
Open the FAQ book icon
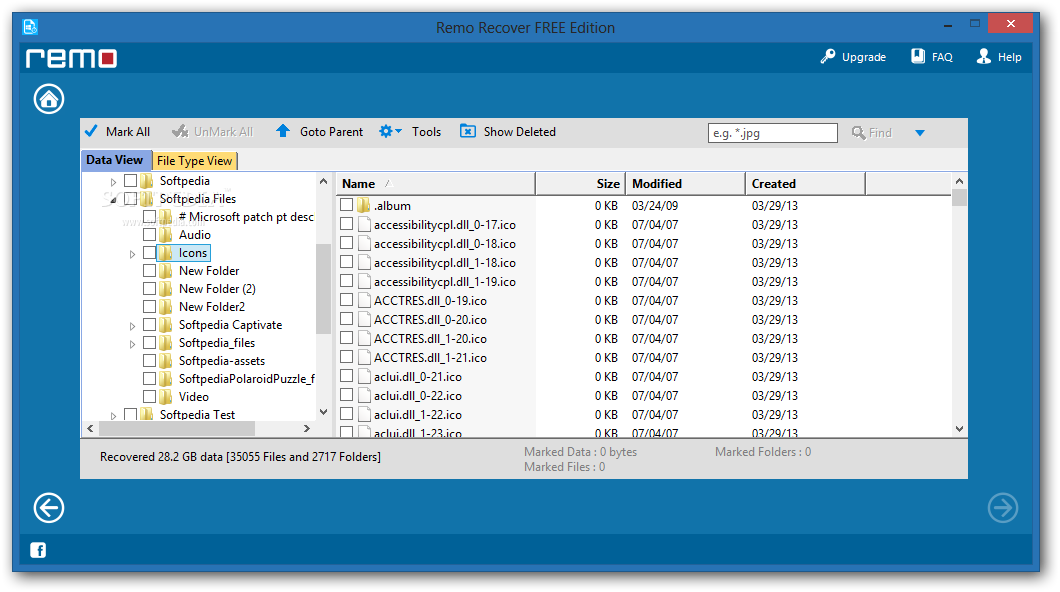917,56
